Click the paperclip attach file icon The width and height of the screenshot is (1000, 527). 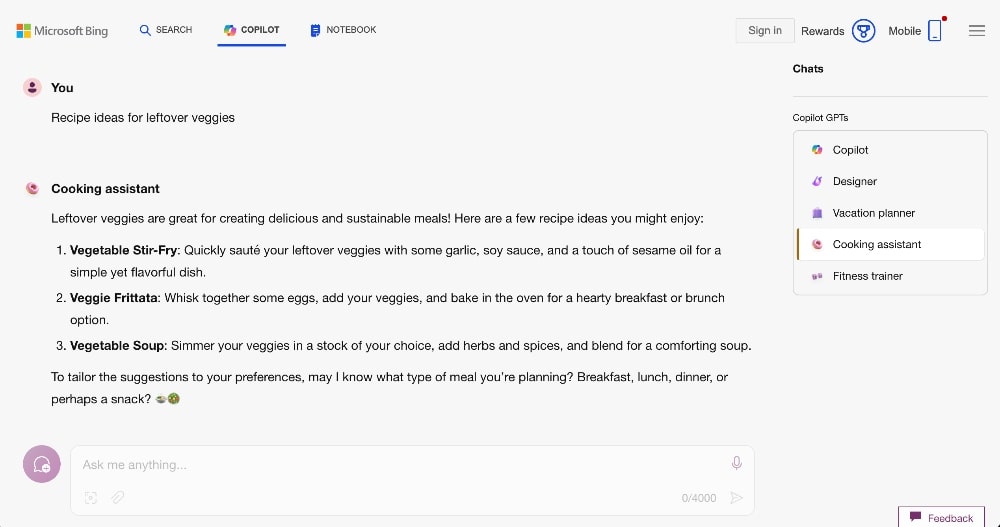click(117, 497)
